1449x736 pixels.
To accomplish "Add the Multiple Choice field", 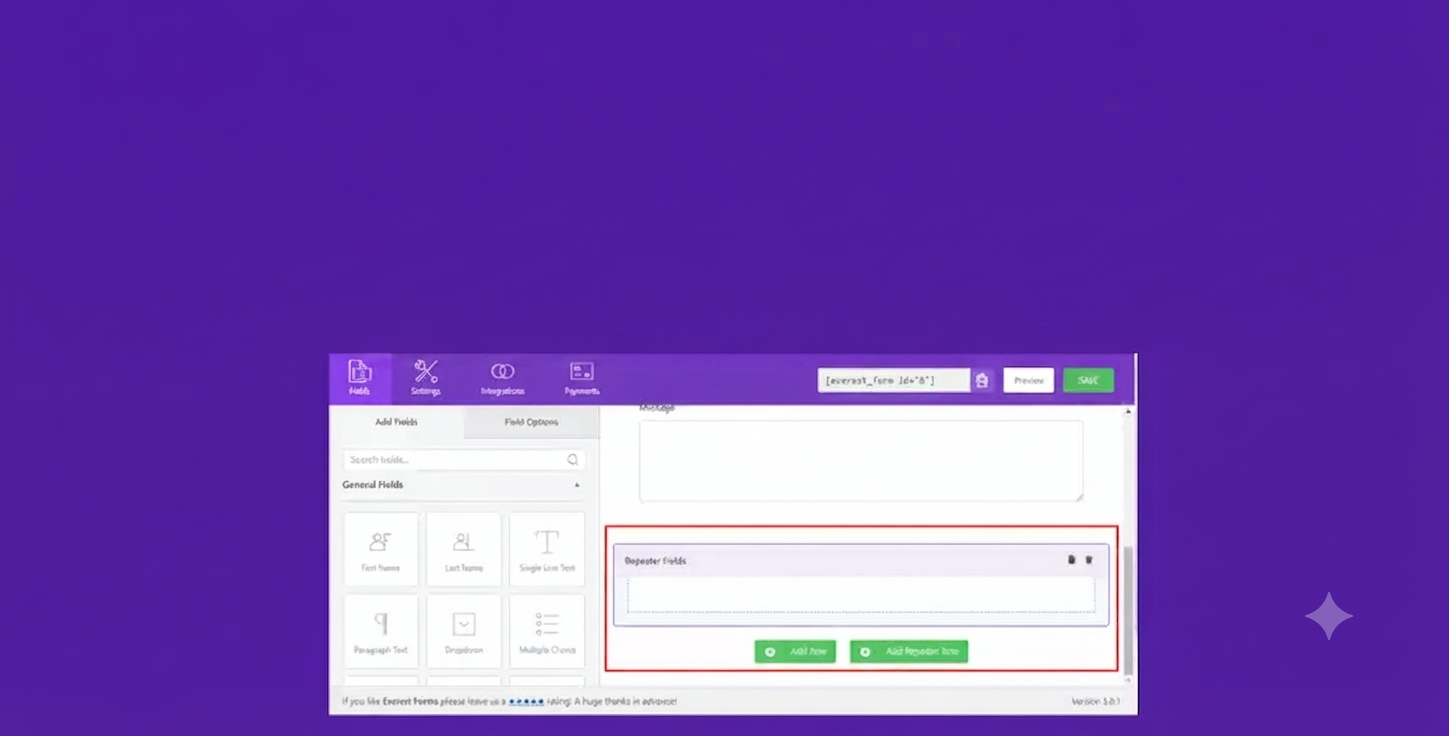I will (547, 631).
